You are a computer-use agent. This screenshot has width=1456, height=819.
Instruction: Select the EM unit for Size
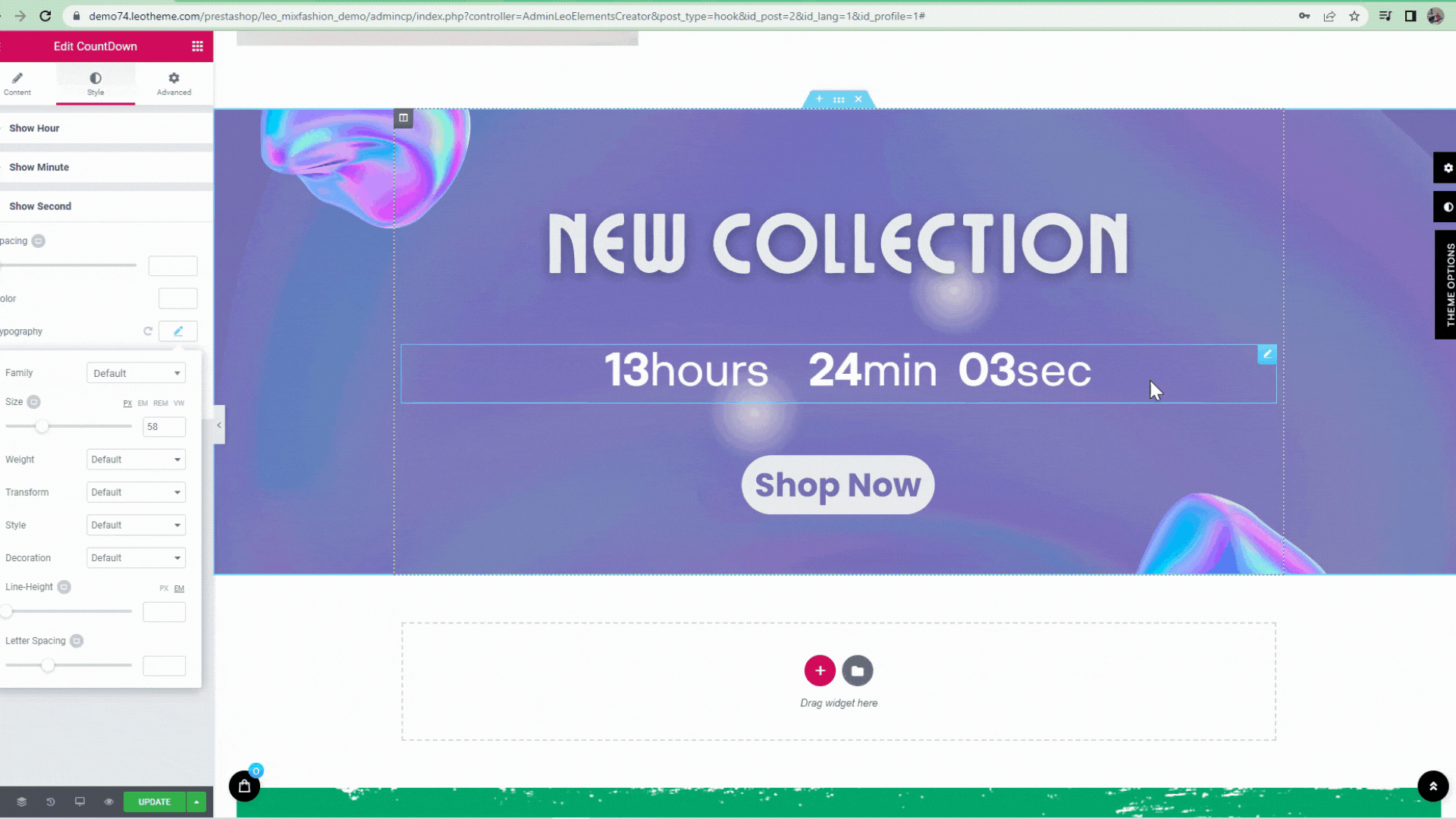pyautogui.click(x=143, y=403)
